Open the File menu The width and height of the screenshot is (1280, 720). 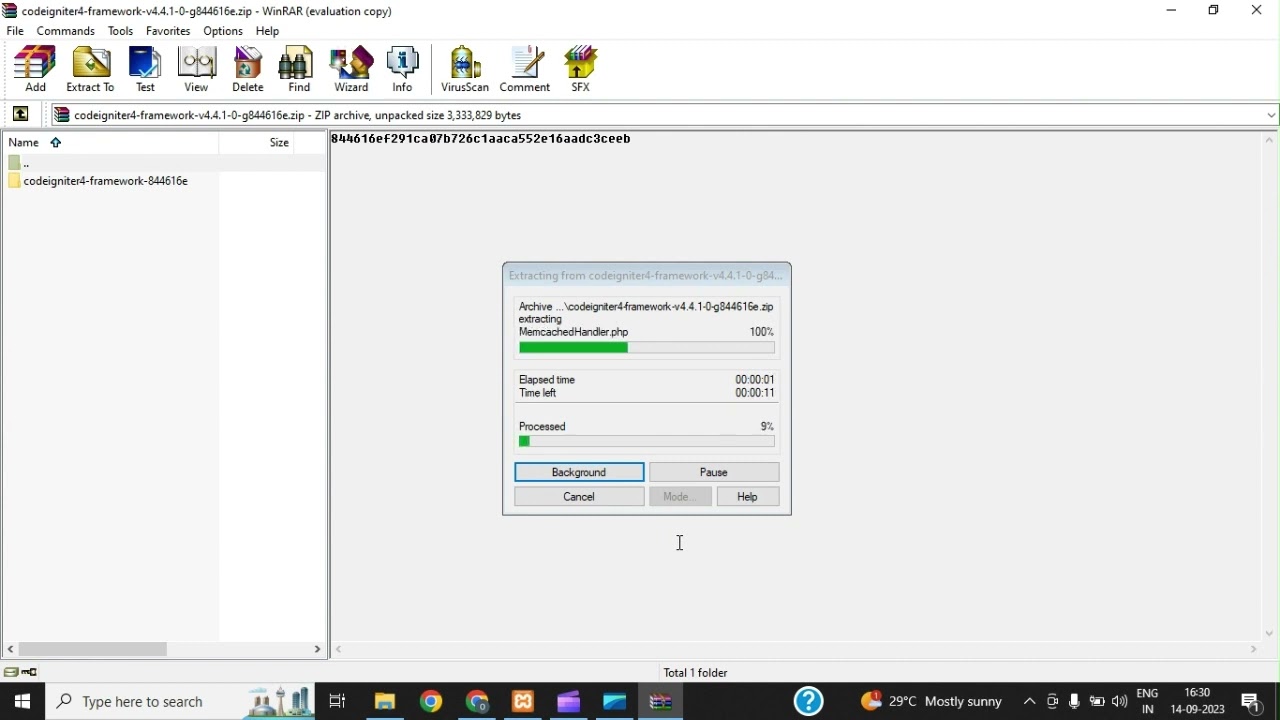pyautogui.click(x=15, y=32)
